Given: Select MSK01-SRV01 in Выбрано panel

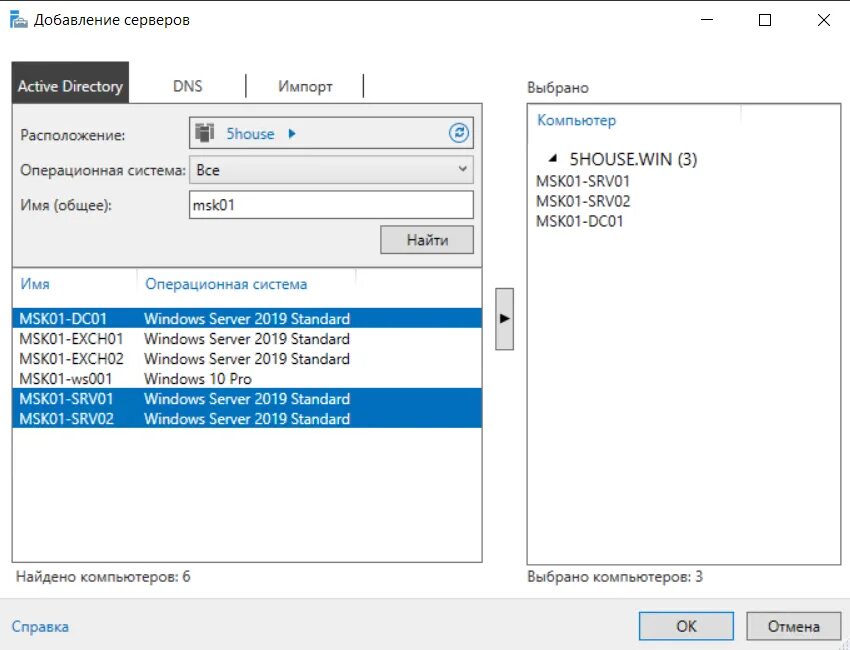Looking at the screenshot, I should tap(583, 181).
